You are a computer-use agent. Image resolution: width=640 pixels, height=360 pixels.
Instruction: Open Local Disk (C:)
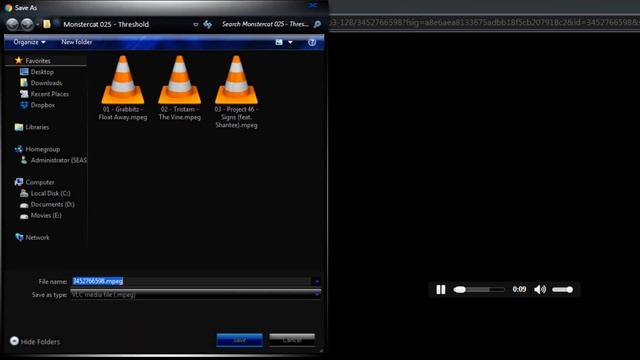[50, 193]
